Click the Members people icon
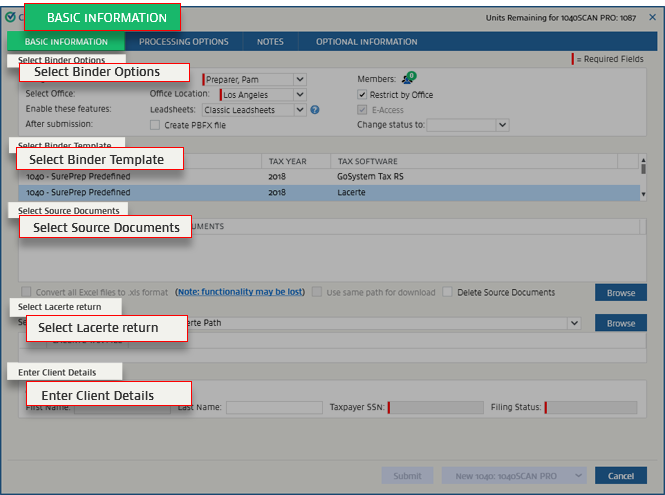Image resolution: width=665 pixels, height=495 pixels. coord(407,79)
